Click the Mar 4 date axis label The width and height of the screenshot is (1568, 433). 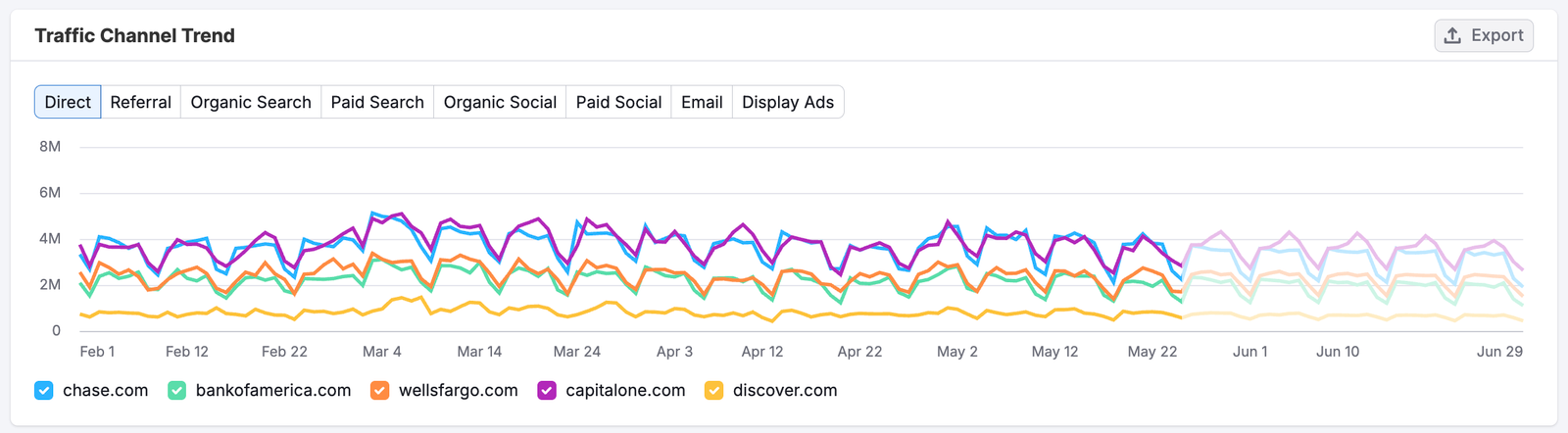coord(382,352)
